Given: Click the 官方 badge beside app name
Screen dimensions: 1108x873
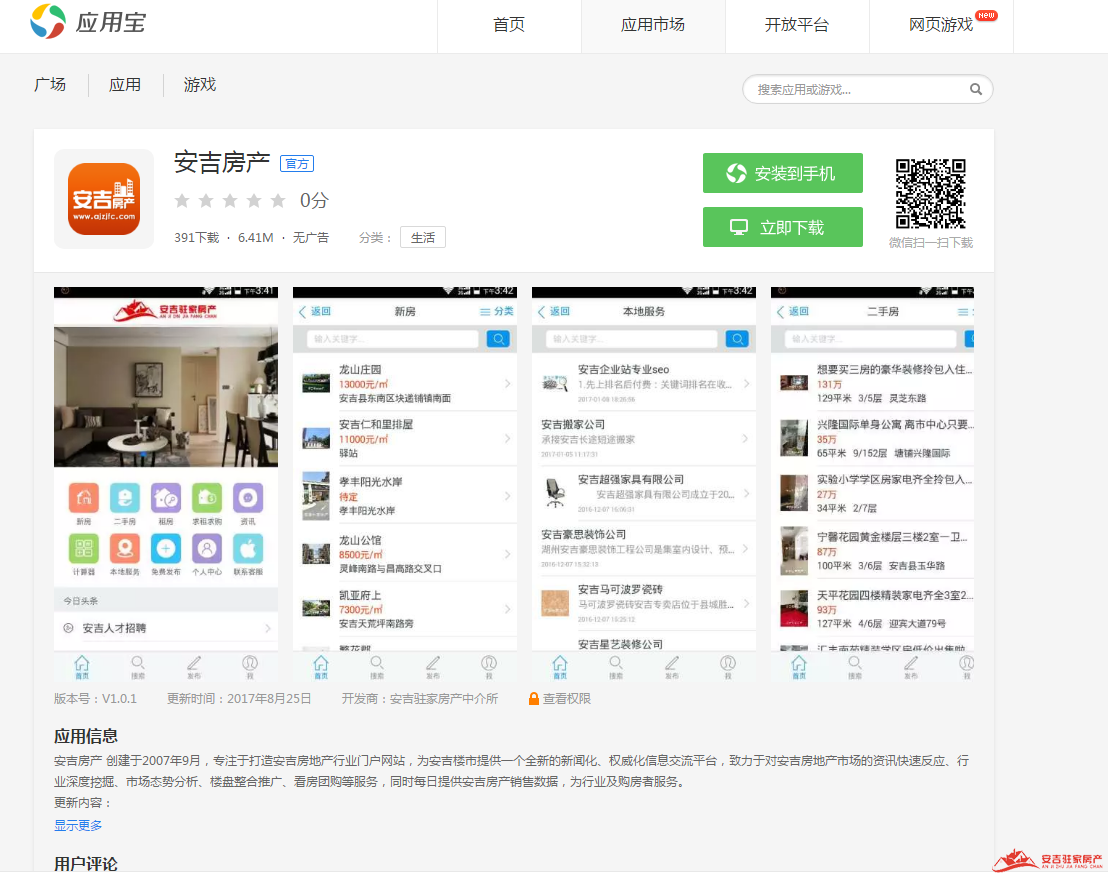Looking at the screenshot, I should 297,164.
